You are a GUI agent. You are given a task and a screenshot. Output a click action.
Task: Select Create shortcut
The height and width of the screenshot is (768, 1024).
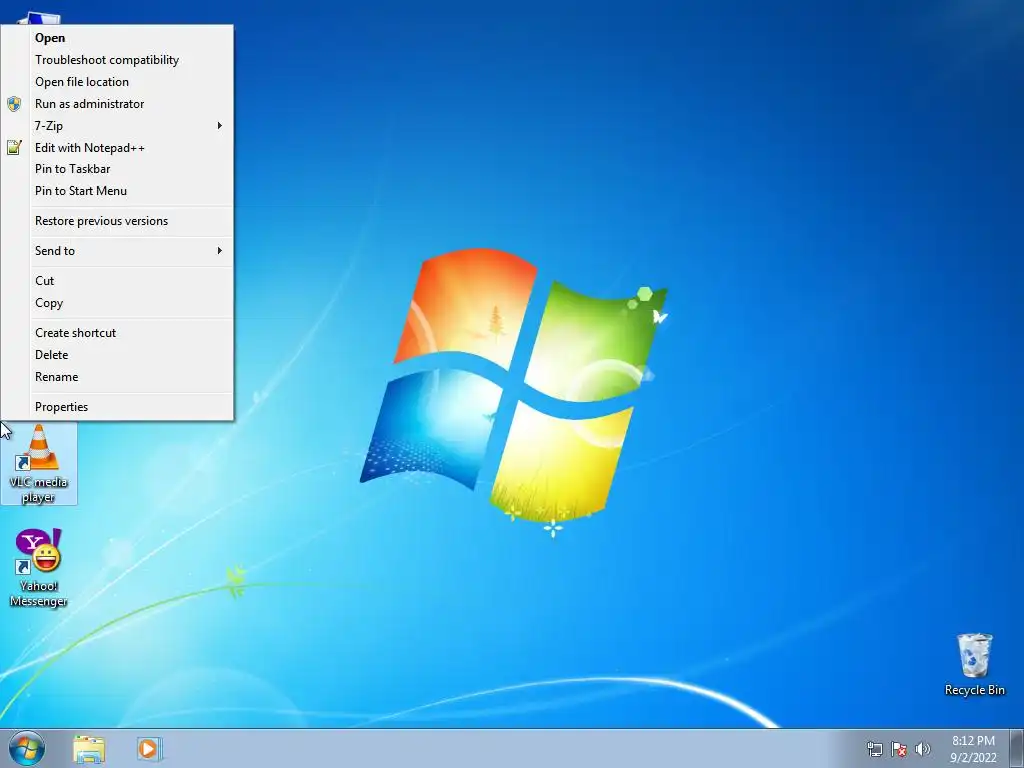point(117,333)
